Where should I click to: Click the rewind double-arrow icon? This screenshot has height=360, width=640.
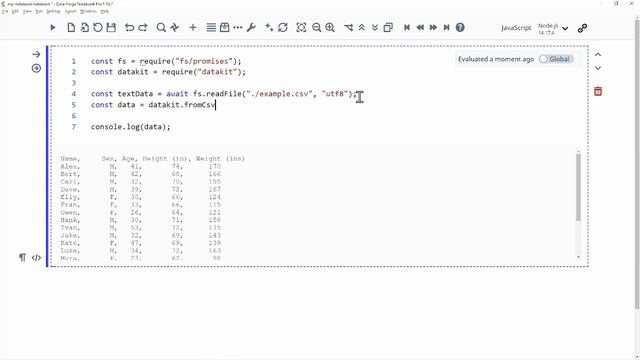[x=420, y=27]
